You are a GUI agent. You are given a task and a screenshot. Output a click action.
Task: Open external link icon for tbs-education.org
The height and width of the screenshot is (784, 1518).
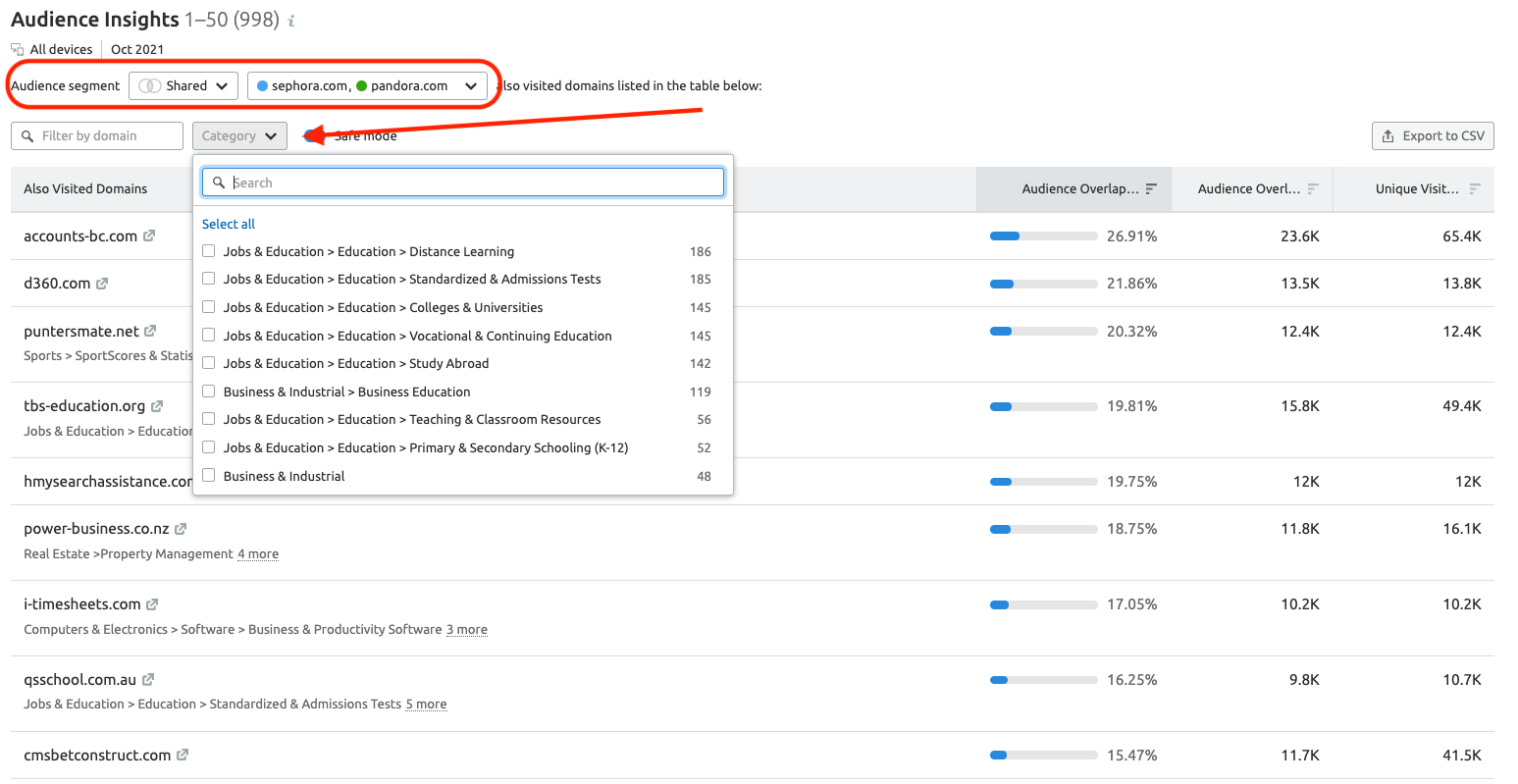157,406
